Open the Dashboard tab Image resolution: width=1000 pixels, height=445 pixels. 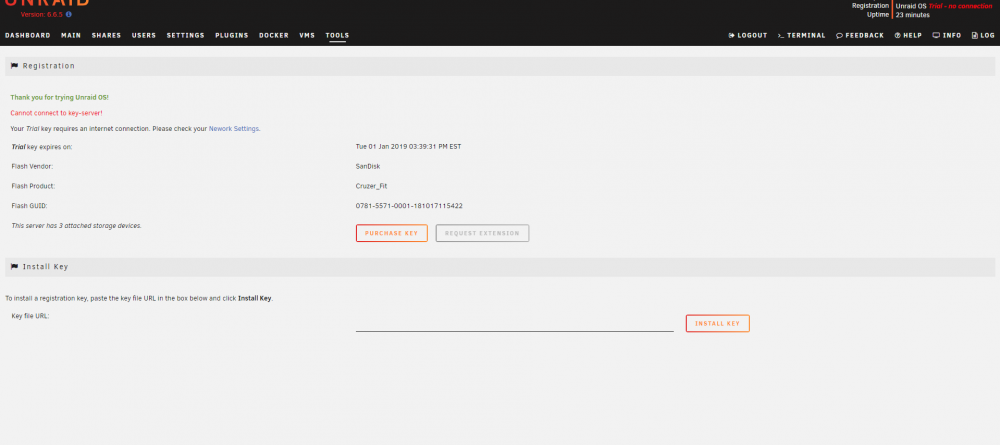(x=27, y=36)
